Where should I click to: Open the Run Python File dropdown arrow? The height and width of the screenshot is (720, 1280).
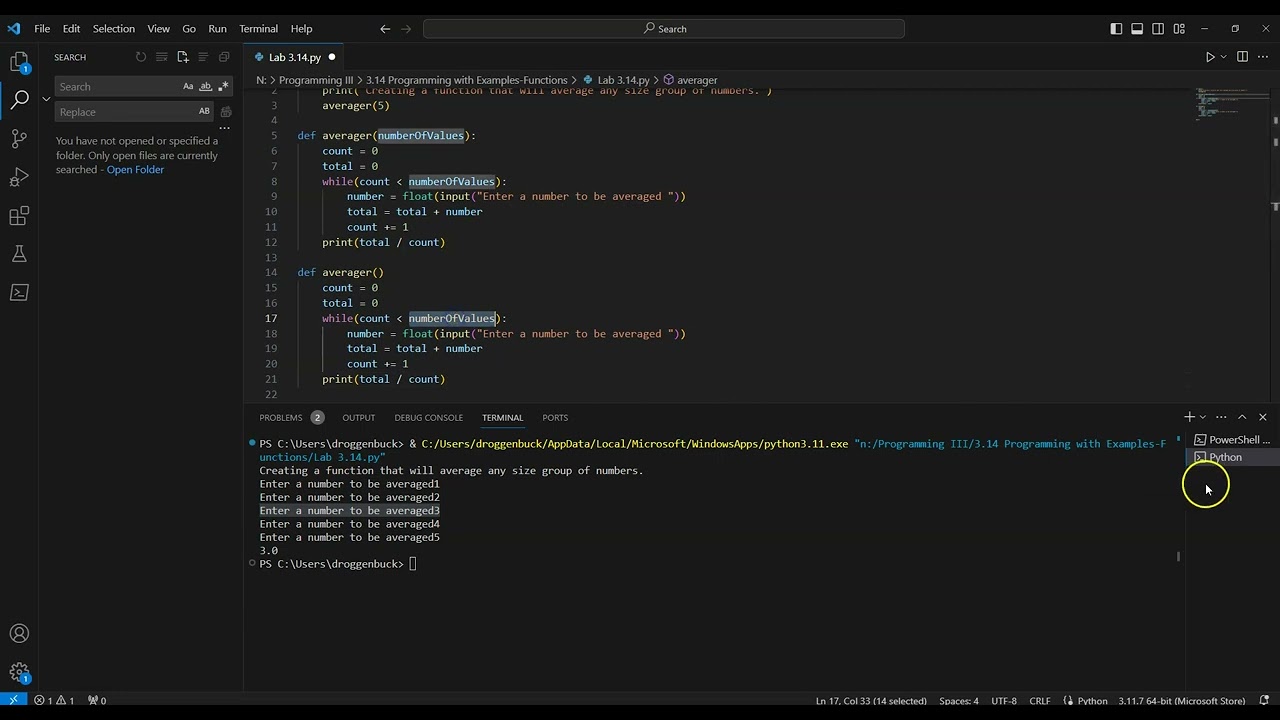click(1223, 57)
